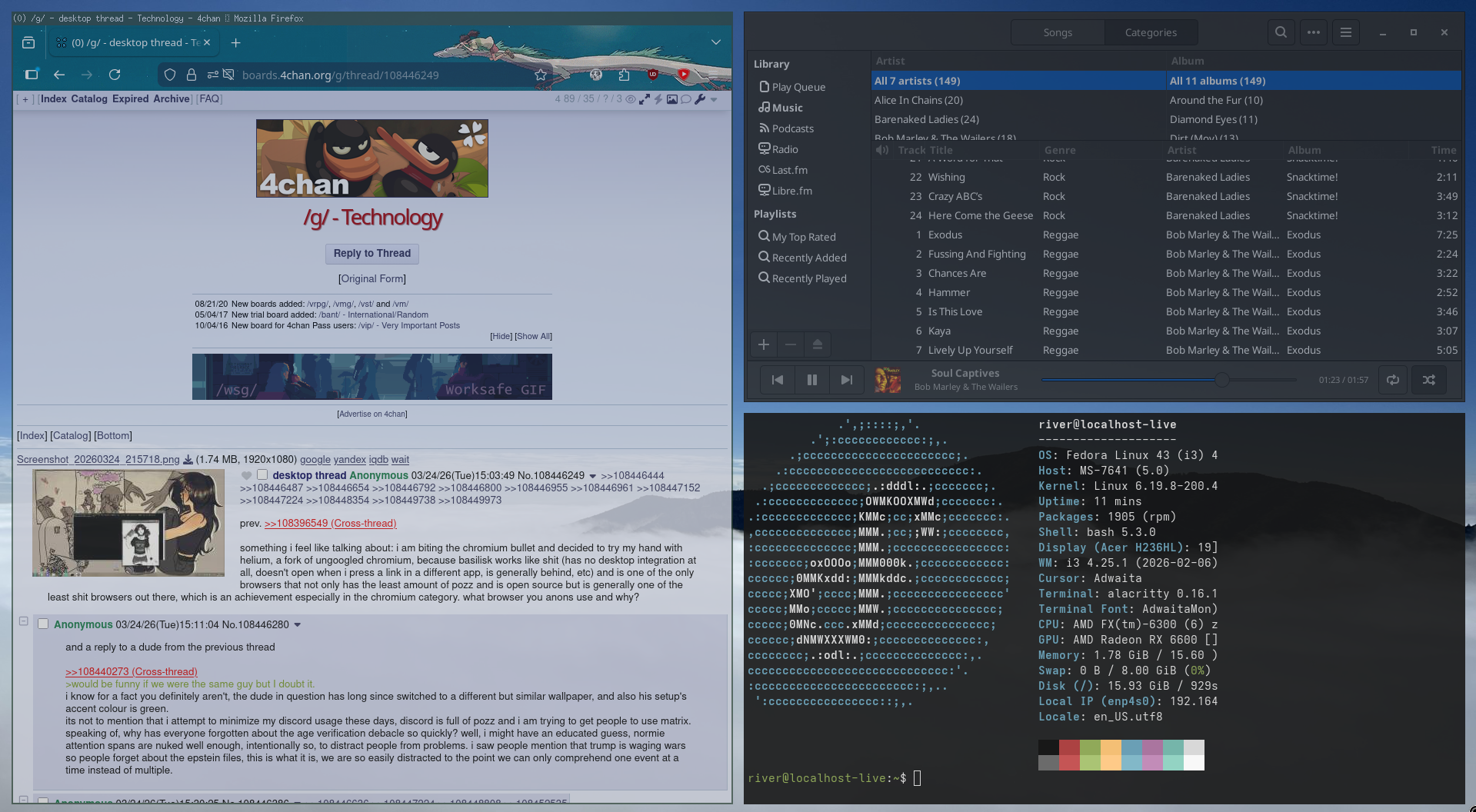Go back in Firefox history
The image size is (1476, 812).
pyautogui.click(x=59, y=75)
